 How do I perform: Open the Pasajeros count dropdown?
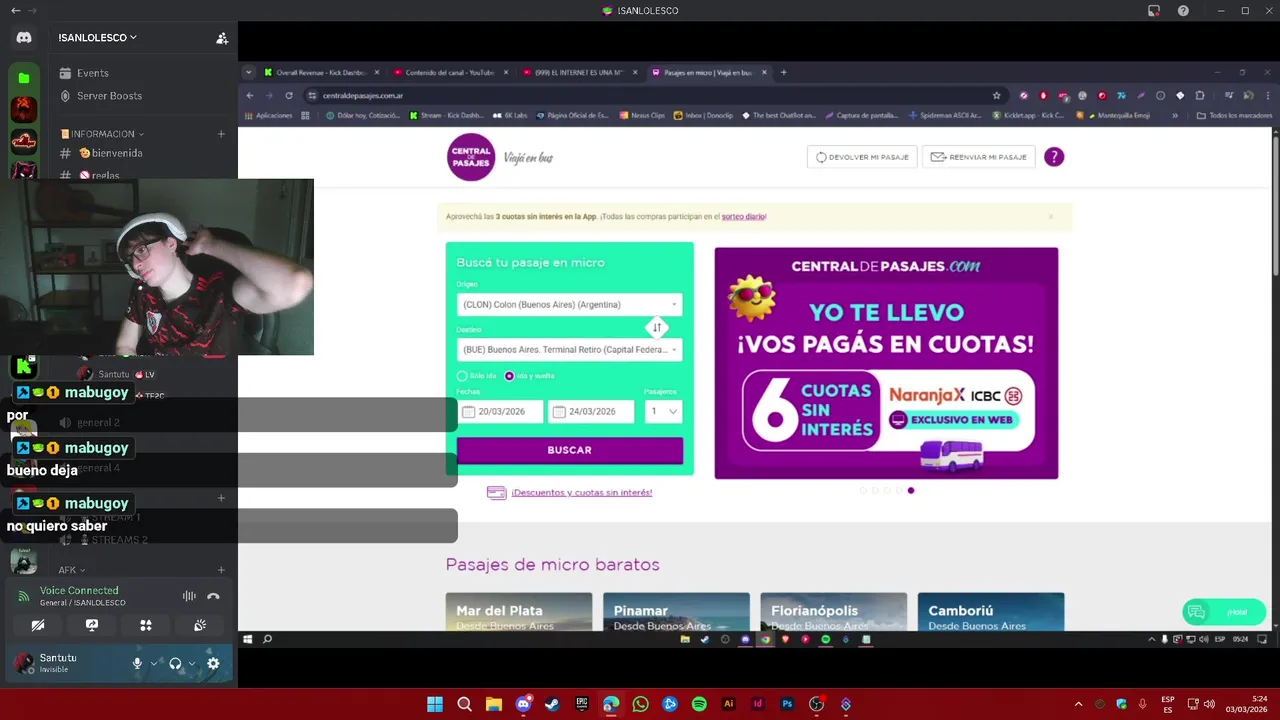tap(664, 411)
